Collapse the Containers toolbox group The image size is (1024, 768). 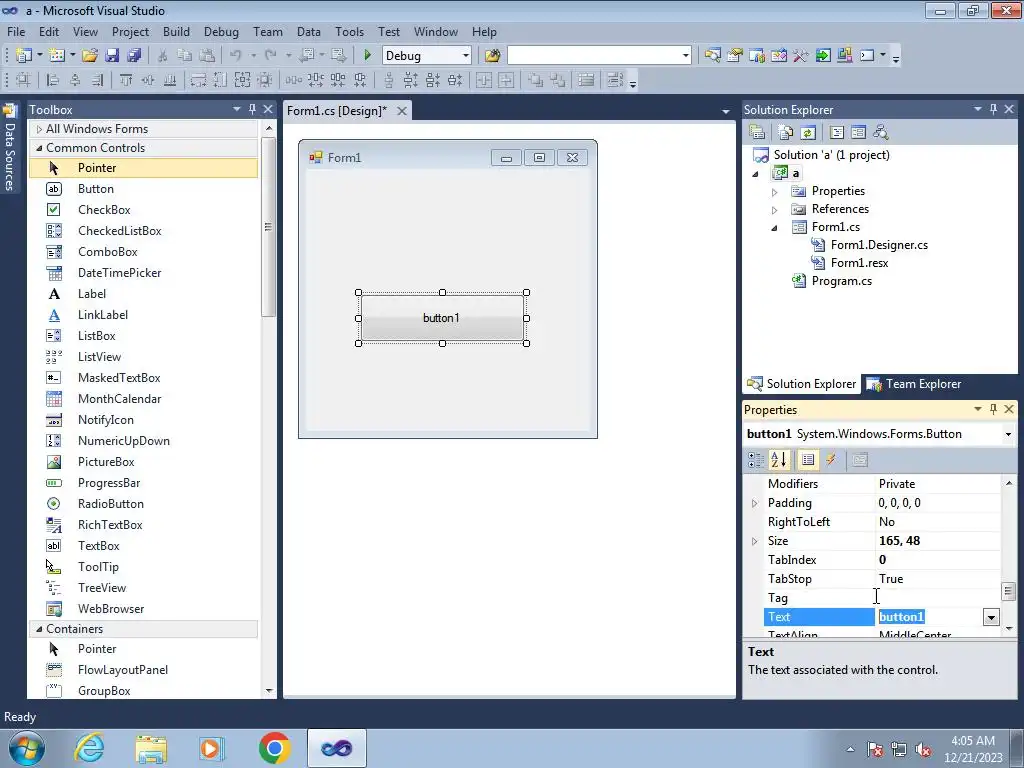(x=39, y=629)
